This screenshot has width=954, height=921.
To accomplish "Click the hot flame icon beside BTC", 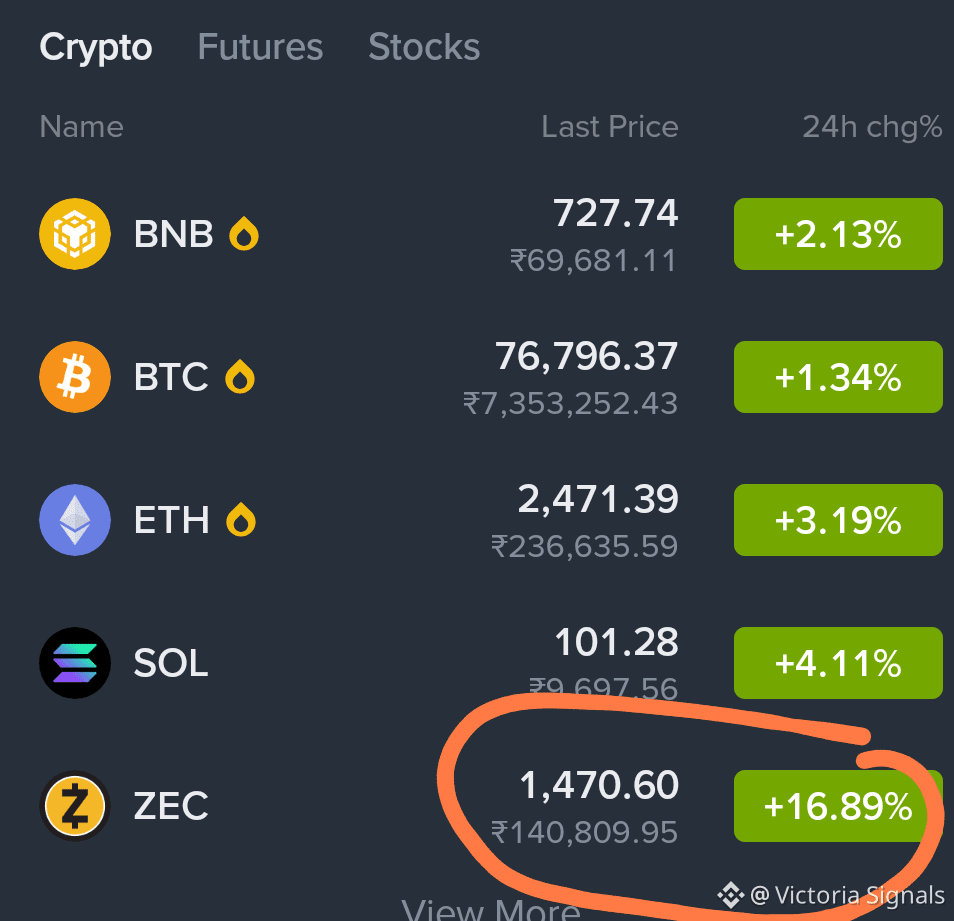I will point(240,376).
